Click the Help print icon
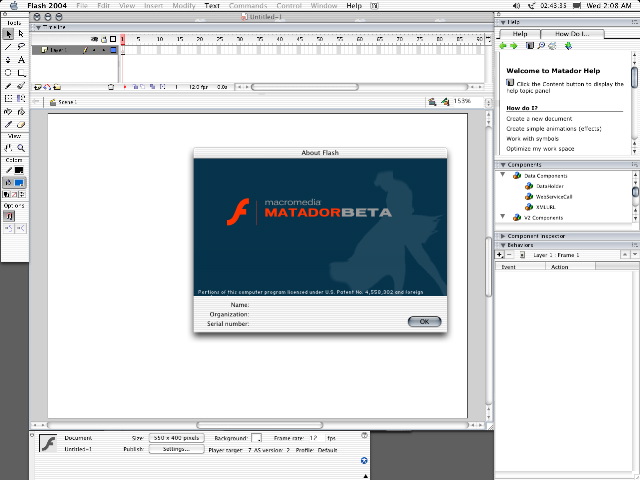Image resolution: width=640 pixels, height=480 pixels. point(552,46)
